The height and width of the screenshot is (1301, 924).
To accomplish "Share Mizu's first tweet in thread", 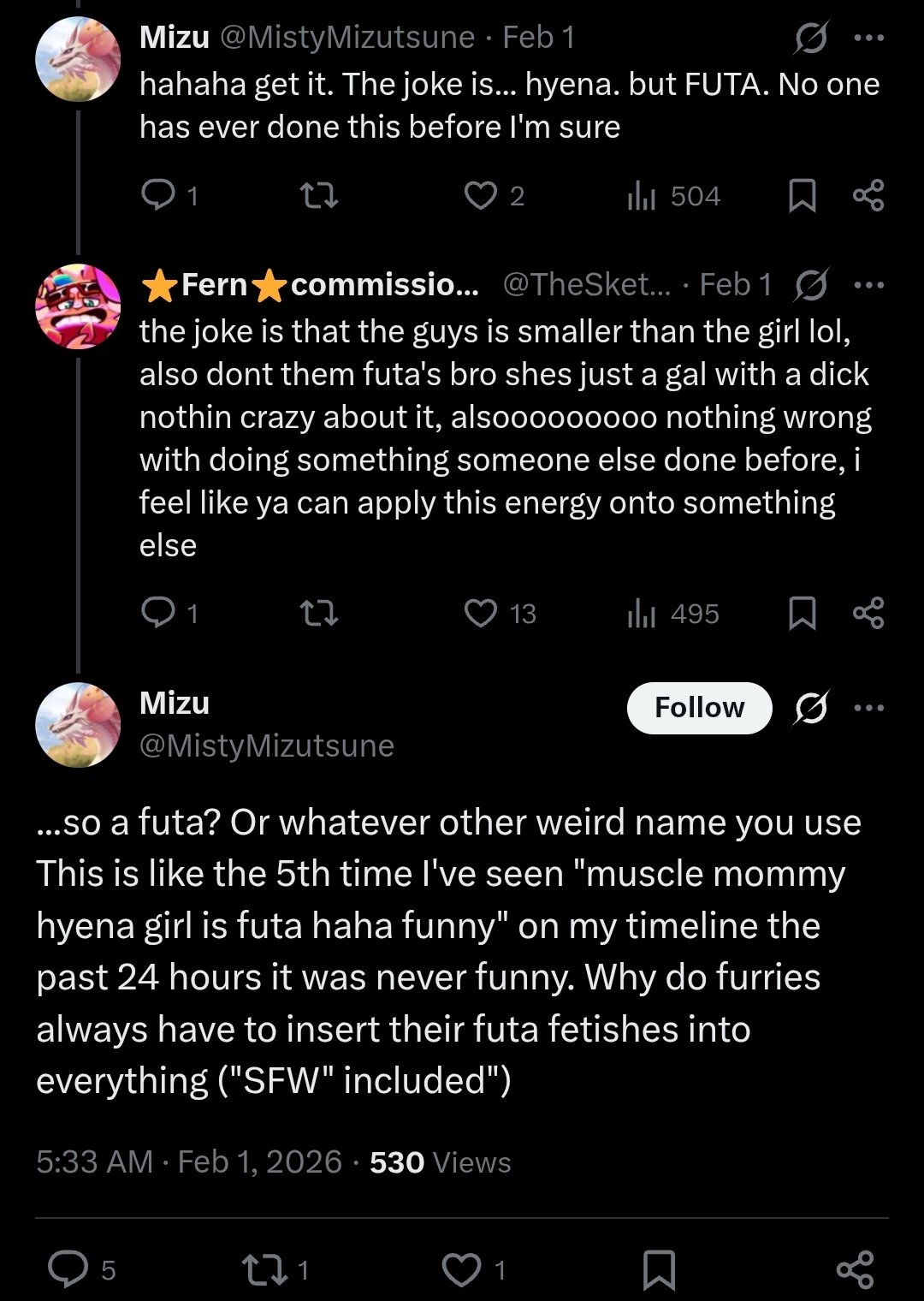I will coord(868,196).
